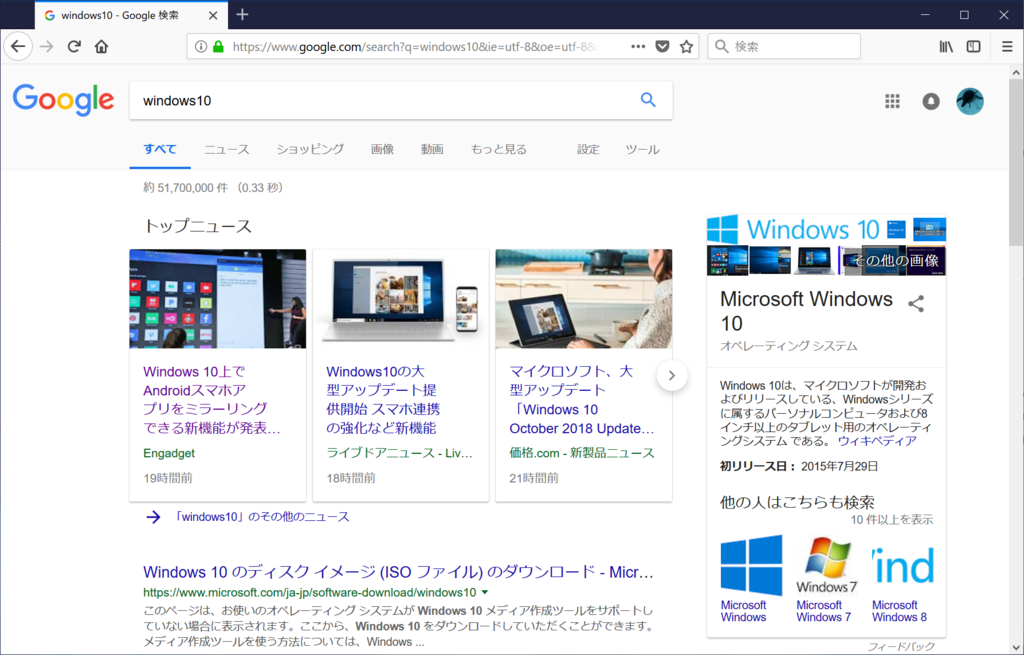1024x655 pixels.
Task: Open the Firefox Library icon
Action: [946, 46]
